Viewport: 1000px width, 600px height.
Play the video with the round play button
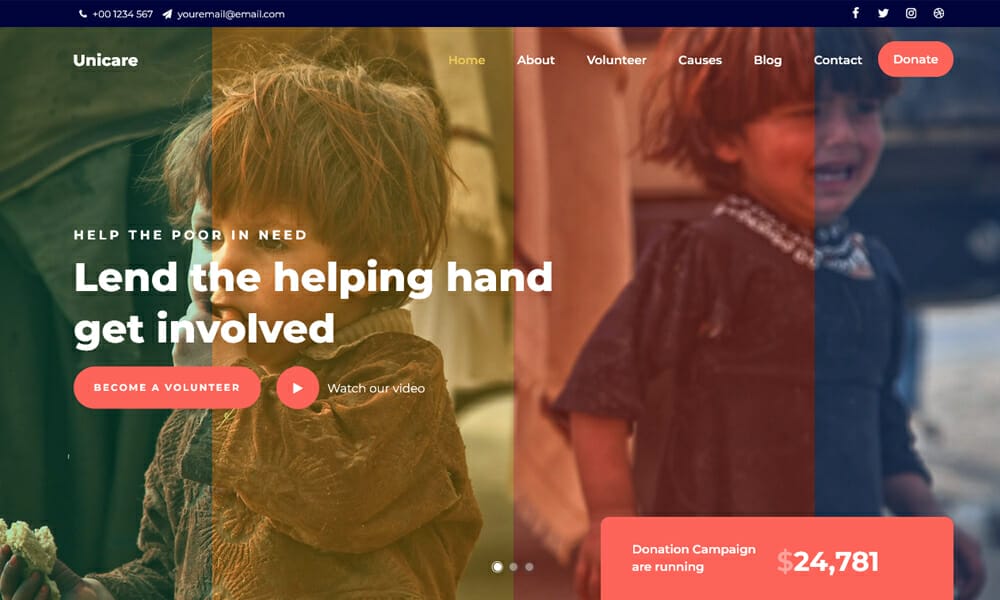pyautogui.click(x=297, y=388)
